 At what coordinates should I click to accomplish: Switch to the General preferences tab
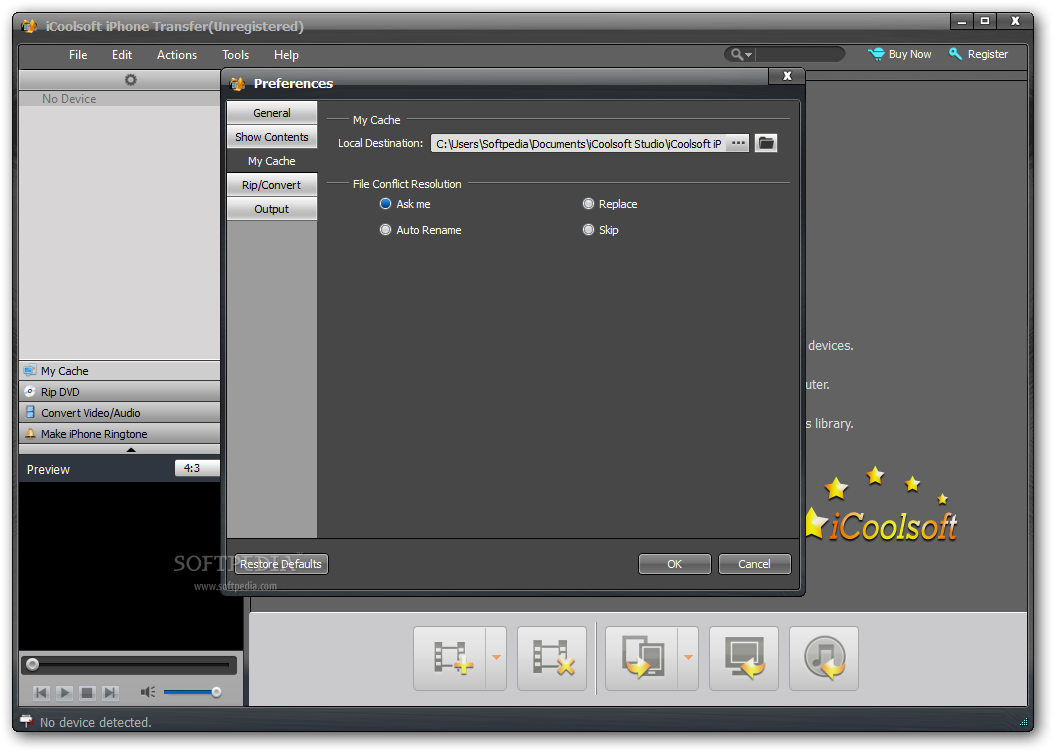click(272, 113)
